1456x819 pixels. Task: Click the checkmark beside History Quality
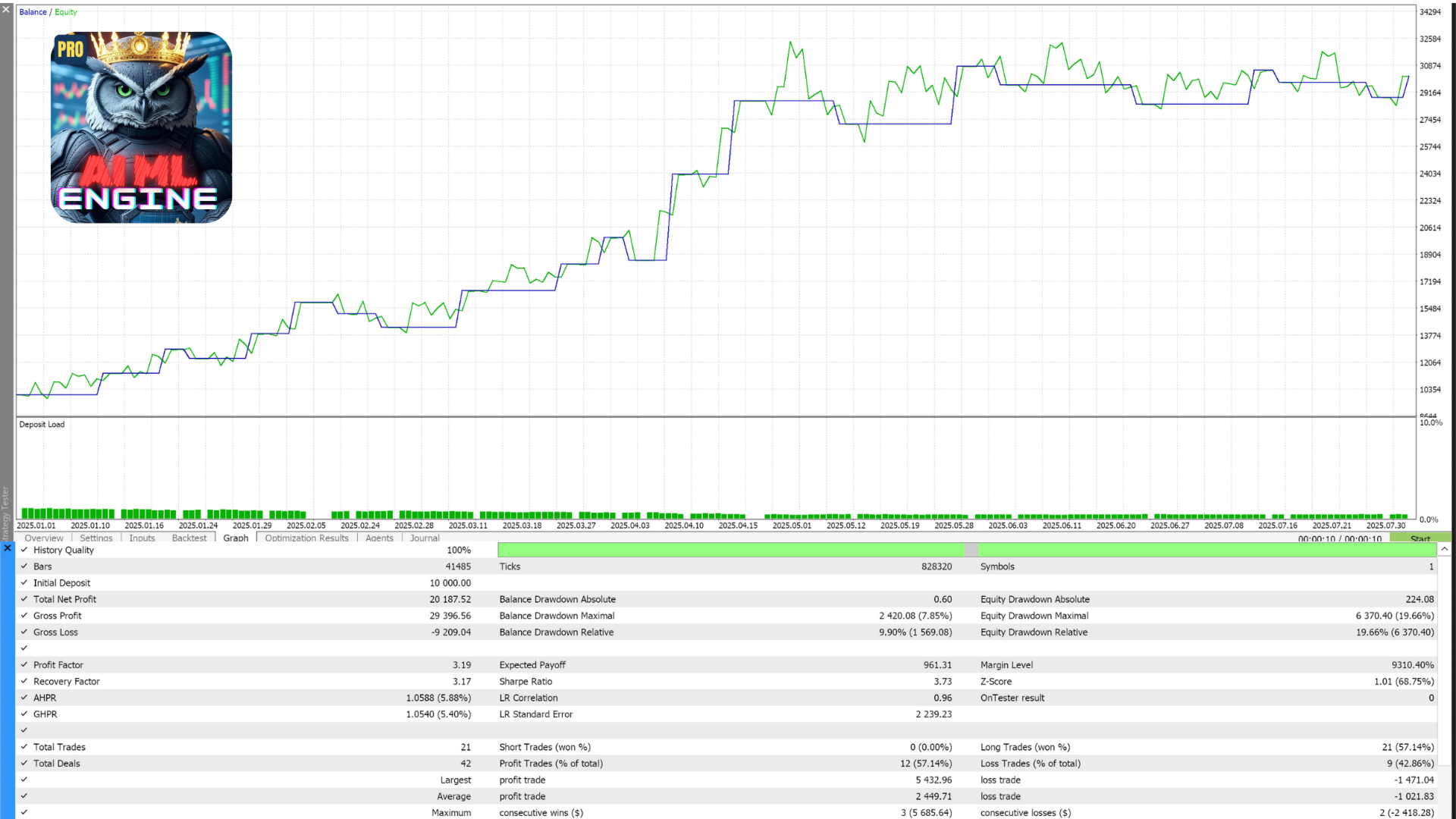(x=24, y=551)
